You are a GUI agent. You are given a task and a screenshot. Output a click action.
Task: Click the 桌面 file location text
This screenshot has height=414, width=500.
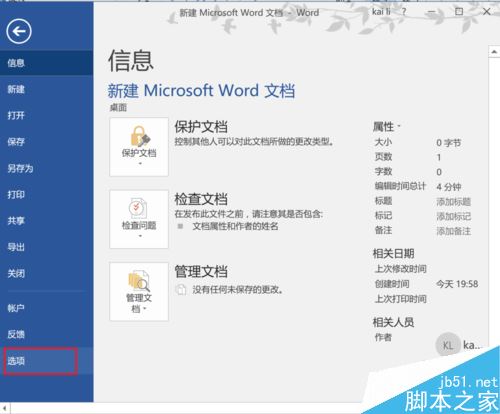(118, 108)
